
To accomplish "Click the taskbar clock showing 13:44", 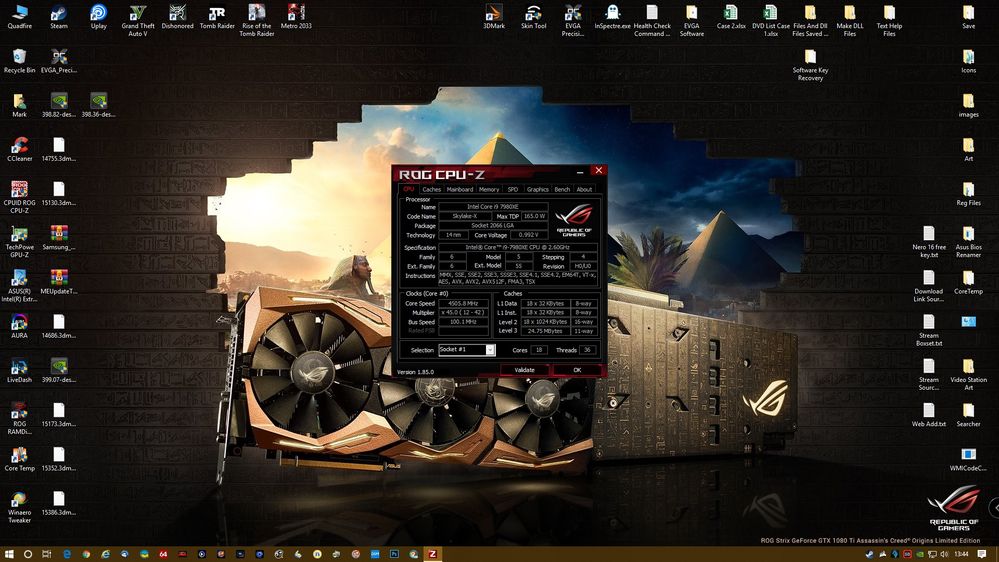I will (961, 554).
